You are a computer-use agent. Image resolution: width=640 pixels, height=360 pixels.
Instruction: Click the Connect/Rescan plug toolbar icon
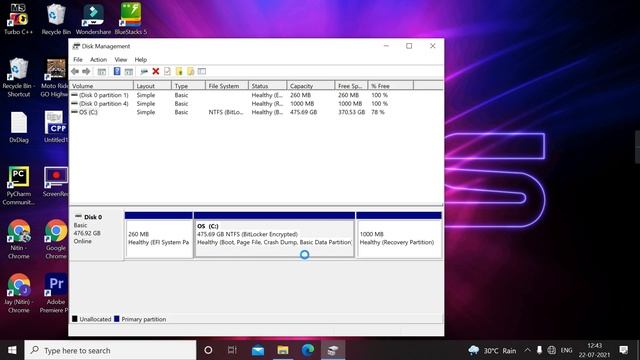point(144,71)
